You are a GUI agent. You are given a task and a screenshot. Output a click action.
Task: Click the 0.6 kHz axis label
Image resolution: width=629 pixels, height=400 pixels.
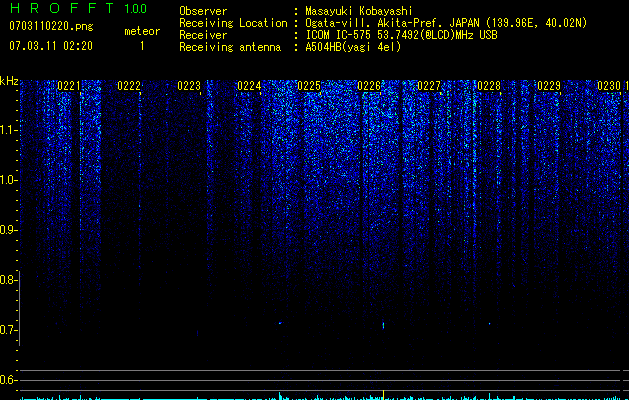(8, 380)
